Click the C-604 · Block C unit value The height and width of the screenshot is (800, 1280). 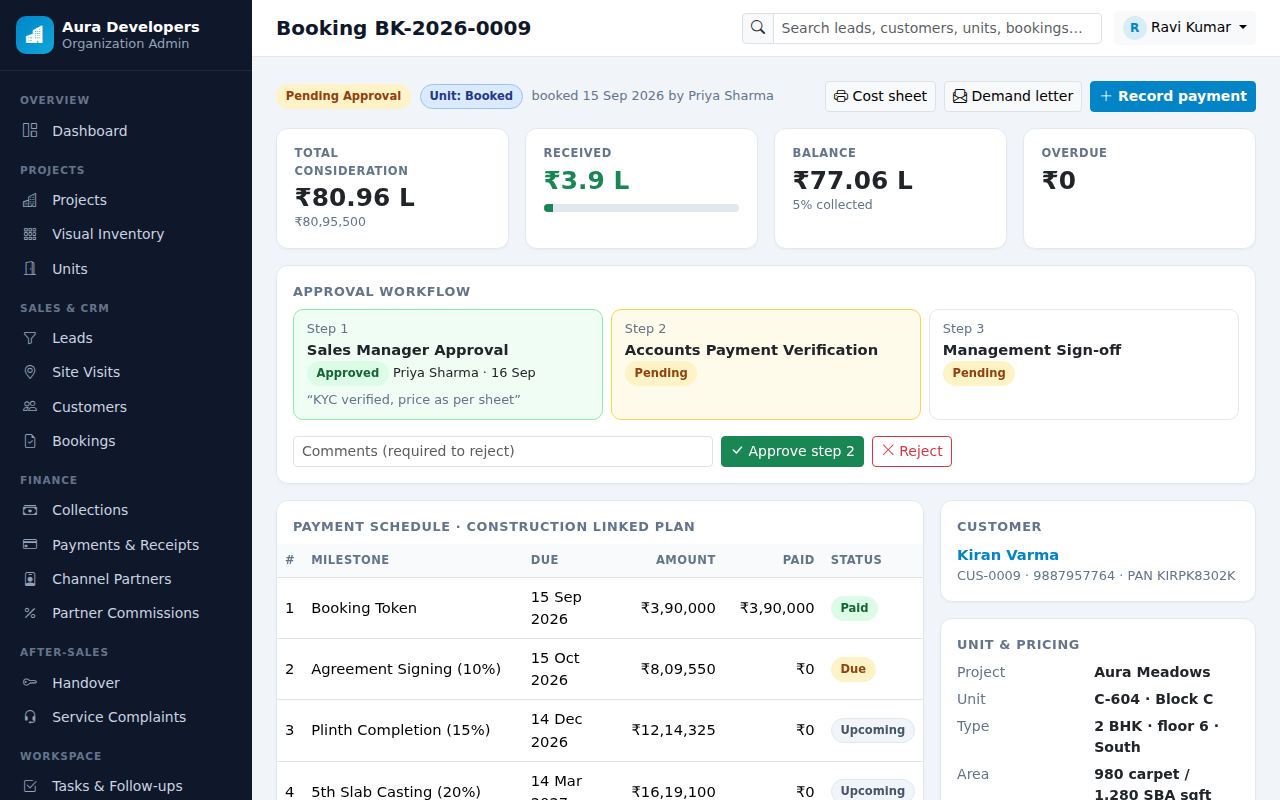pyautogui.click(x=1153, y=699)
